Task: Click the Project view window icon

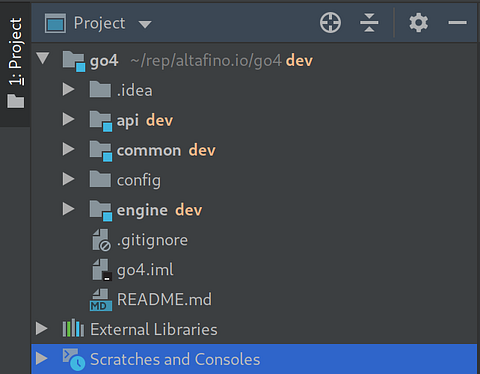Action: click(x=55, y=23)
